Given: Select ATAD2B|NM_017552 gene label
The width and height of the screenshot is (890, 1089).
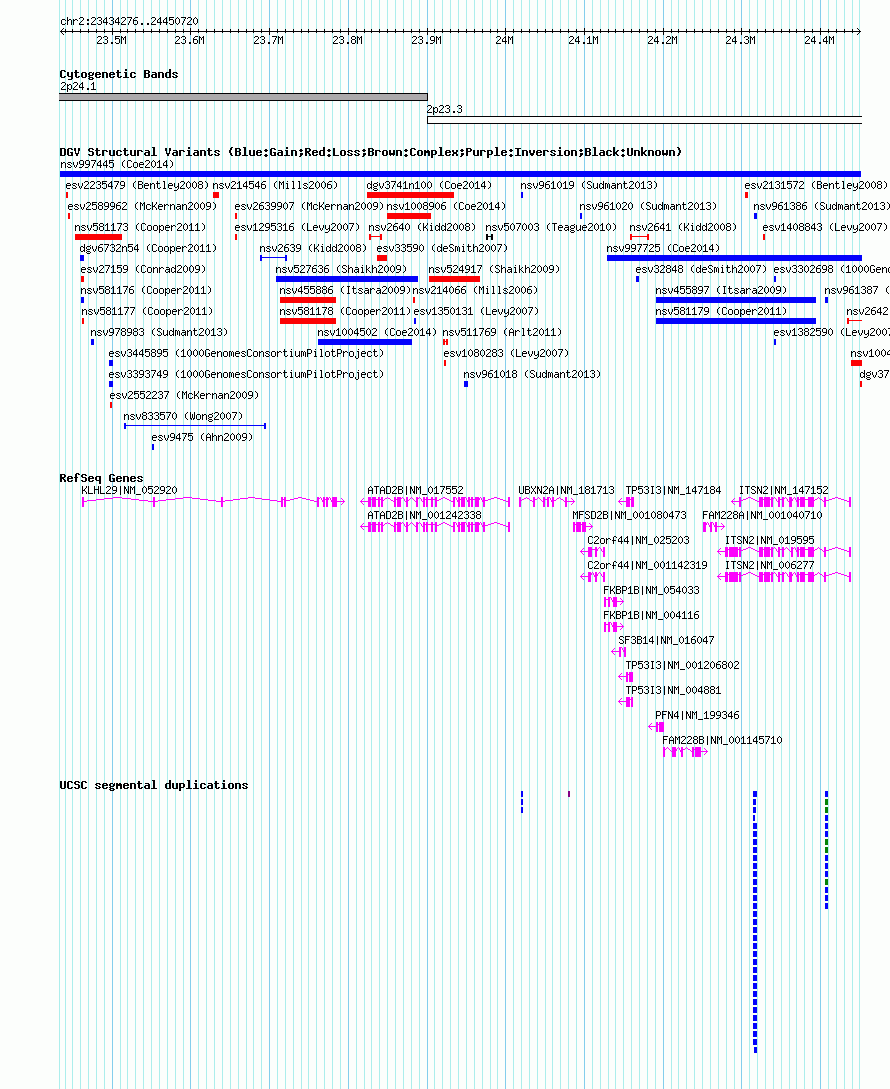Looking at the screenshot, I should tap(415, 490).
